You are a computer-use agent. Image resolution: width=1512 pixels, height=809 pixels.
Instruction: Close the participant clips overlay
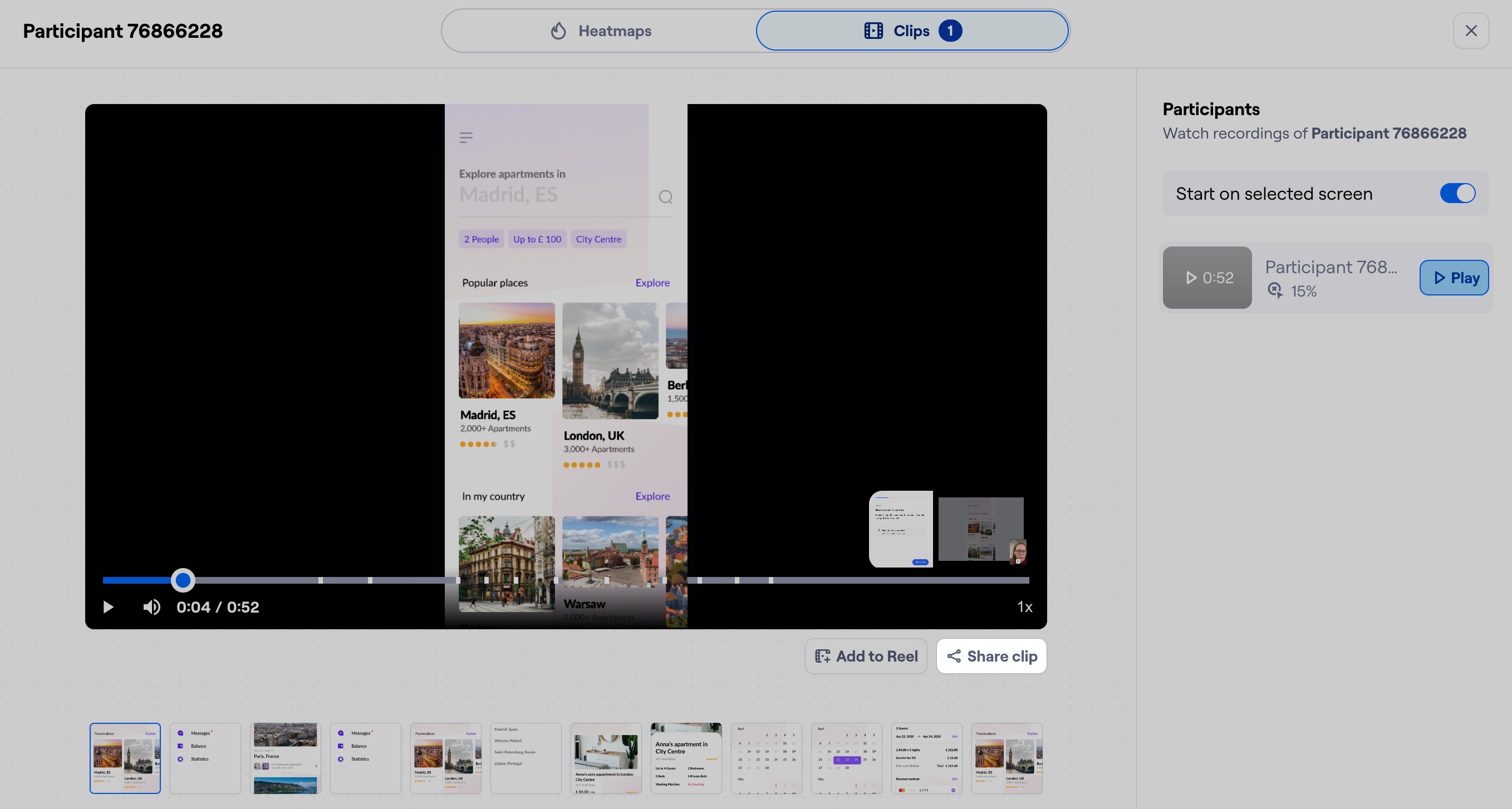pos(1470,31)
